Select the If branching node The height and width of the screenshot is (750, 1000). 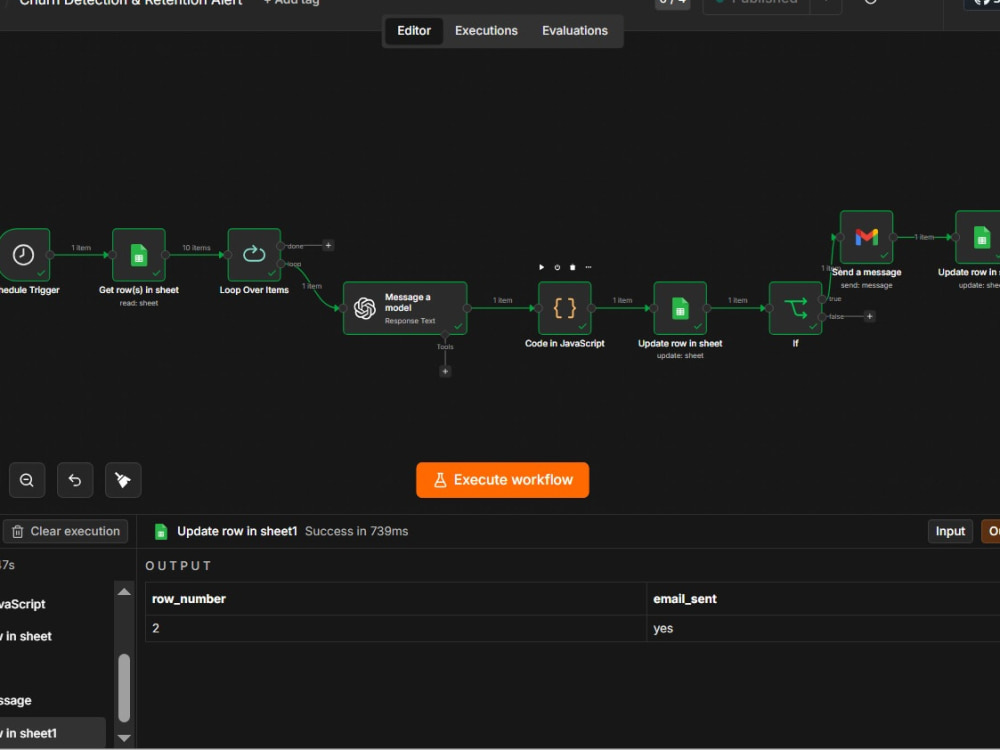pyautogui.click(x=795, y=308)
